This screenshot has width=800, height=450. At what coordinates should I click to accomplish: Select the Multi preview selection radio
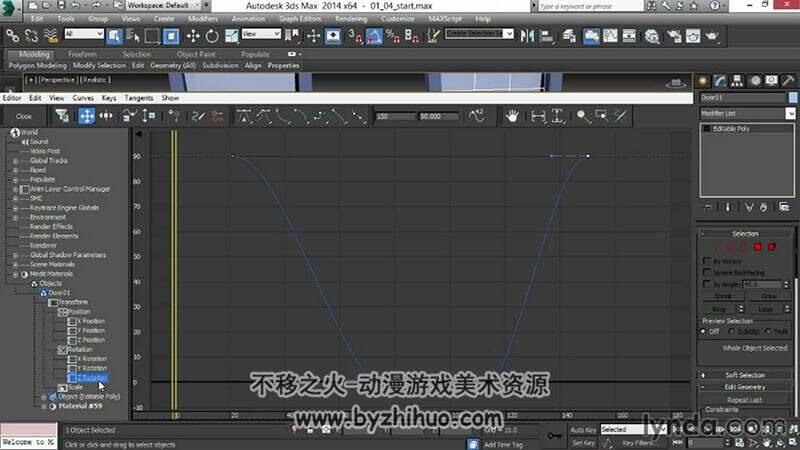tap(768, 332)
